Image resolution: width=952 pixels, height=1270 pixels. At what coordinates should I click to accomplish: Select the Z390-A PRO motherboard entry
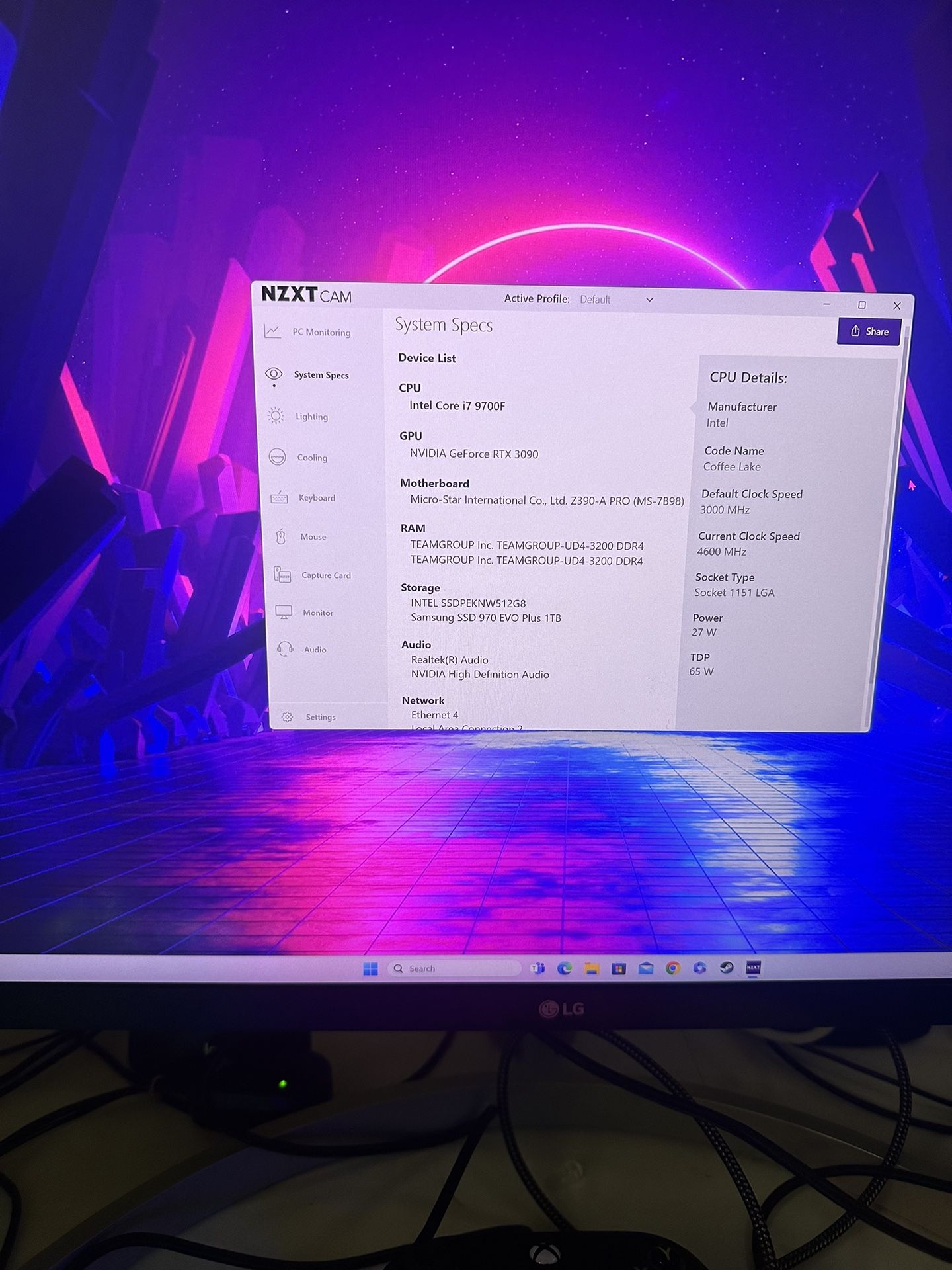[x=547, y=501]
